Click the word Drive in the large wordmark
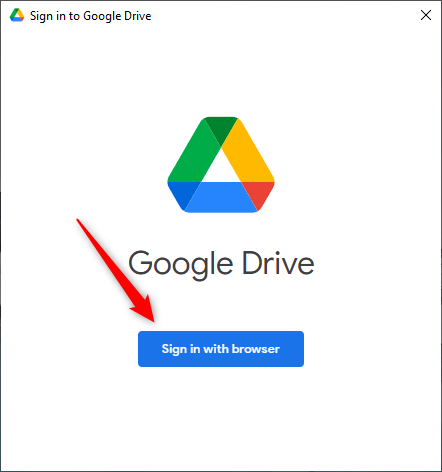Screen dimensions: 442x472 pyautogui.click(x=278, y=263)
